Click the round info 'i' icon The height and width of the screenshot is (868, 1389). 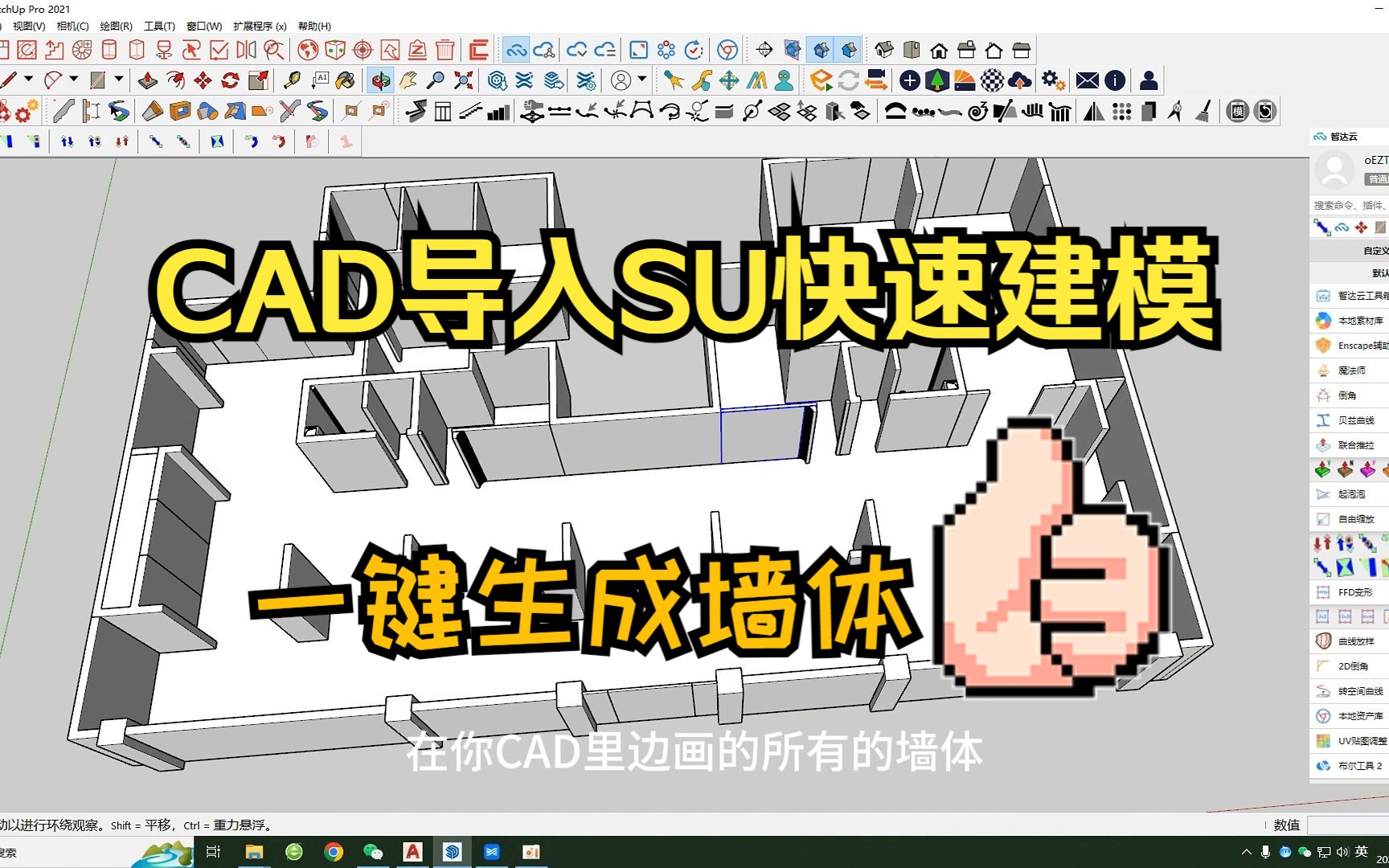pyautogui.click(x=1115, y=80)
